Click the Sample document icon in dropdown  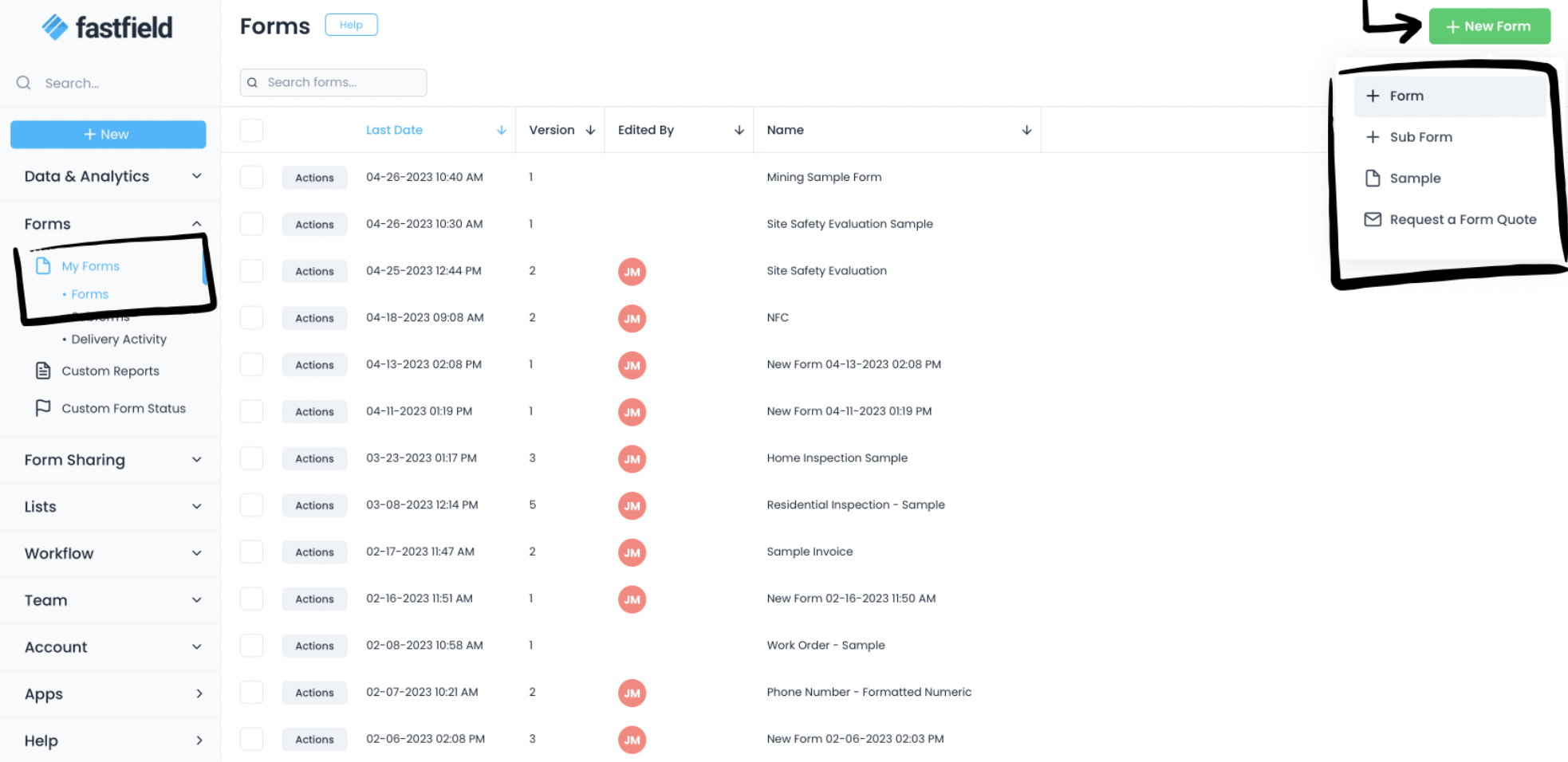tap(1373, 179)
